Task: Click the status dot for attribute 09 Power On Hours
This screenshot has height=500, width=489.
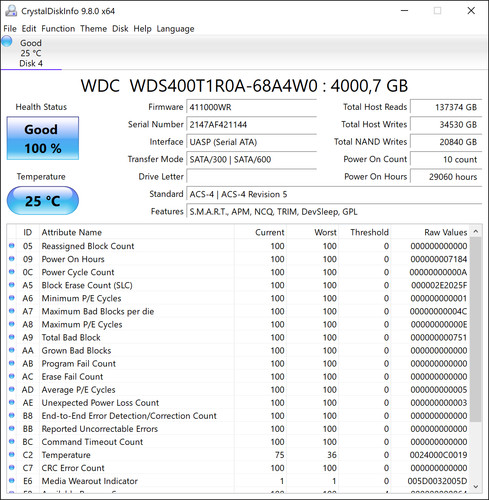Action: (12, 259)
